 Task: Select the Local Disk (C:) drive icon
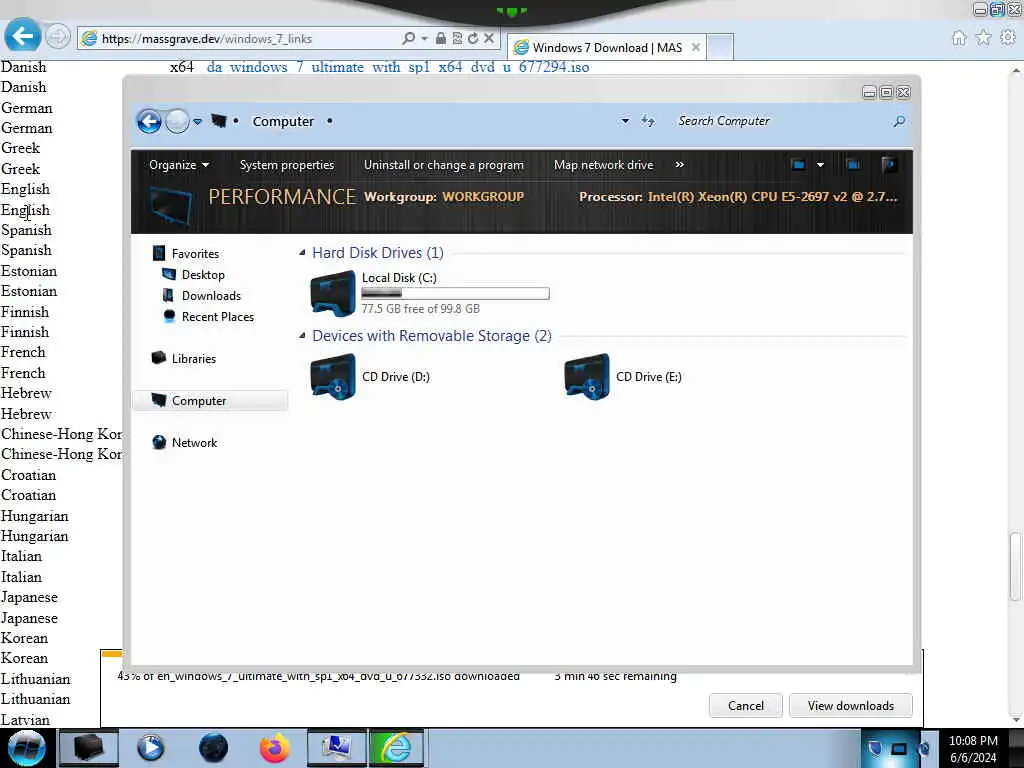pos(333,293)
